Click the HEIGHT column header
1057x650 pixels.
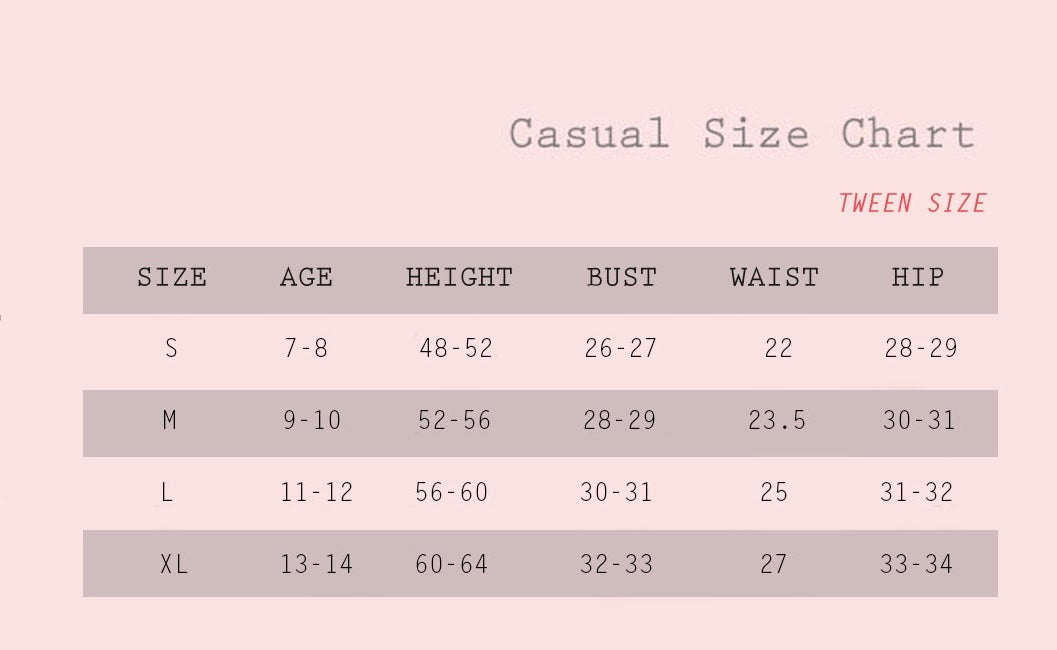tap(459, 277)
